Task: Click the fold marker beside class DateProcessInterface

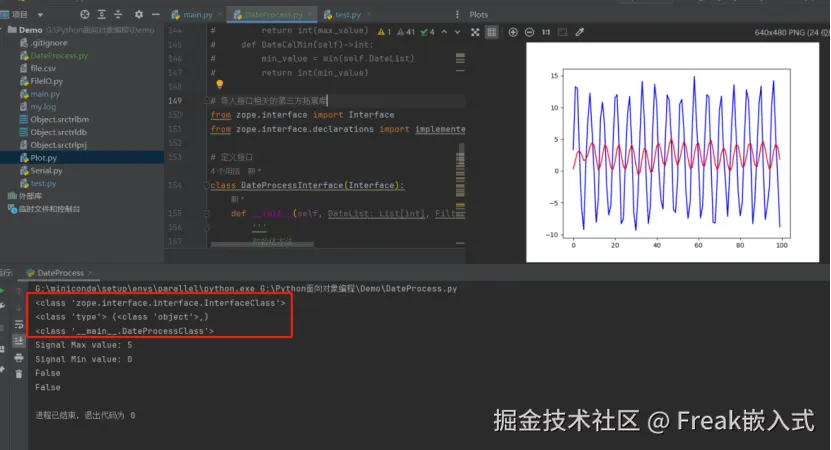Action: (207, 185)
